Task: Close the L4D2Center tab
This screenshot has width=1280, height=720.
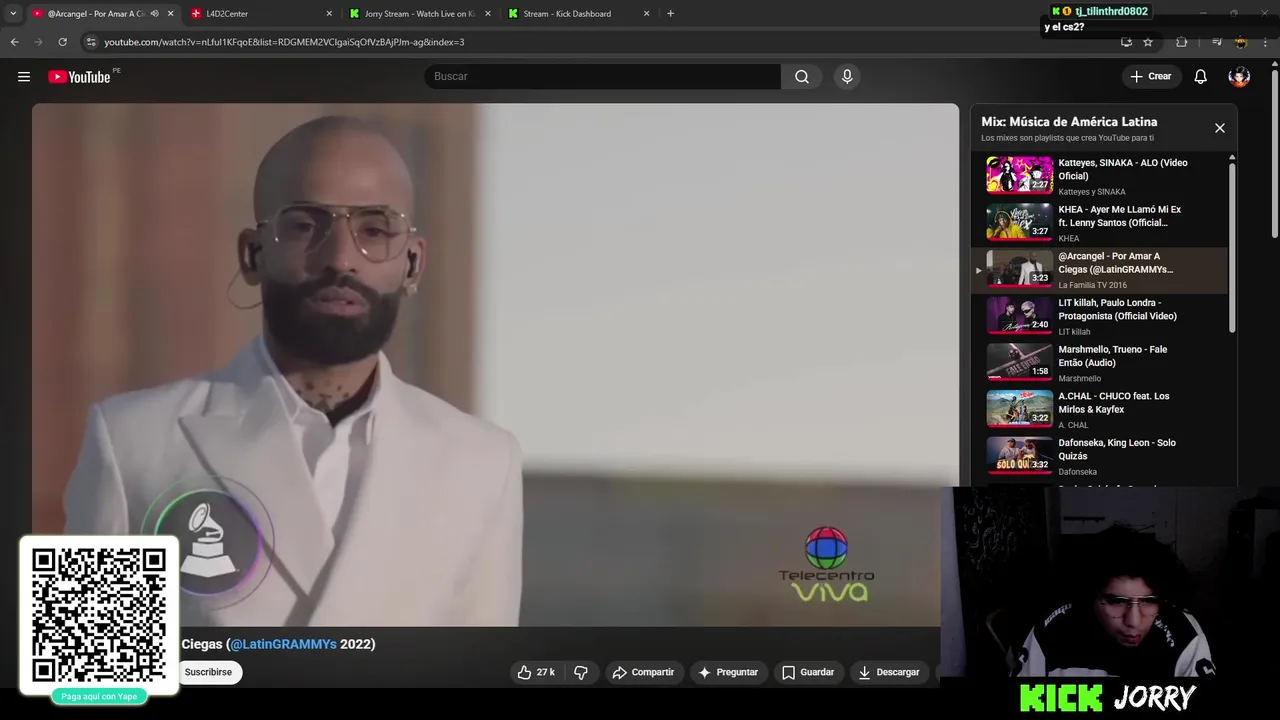Action: pos(329,14)
